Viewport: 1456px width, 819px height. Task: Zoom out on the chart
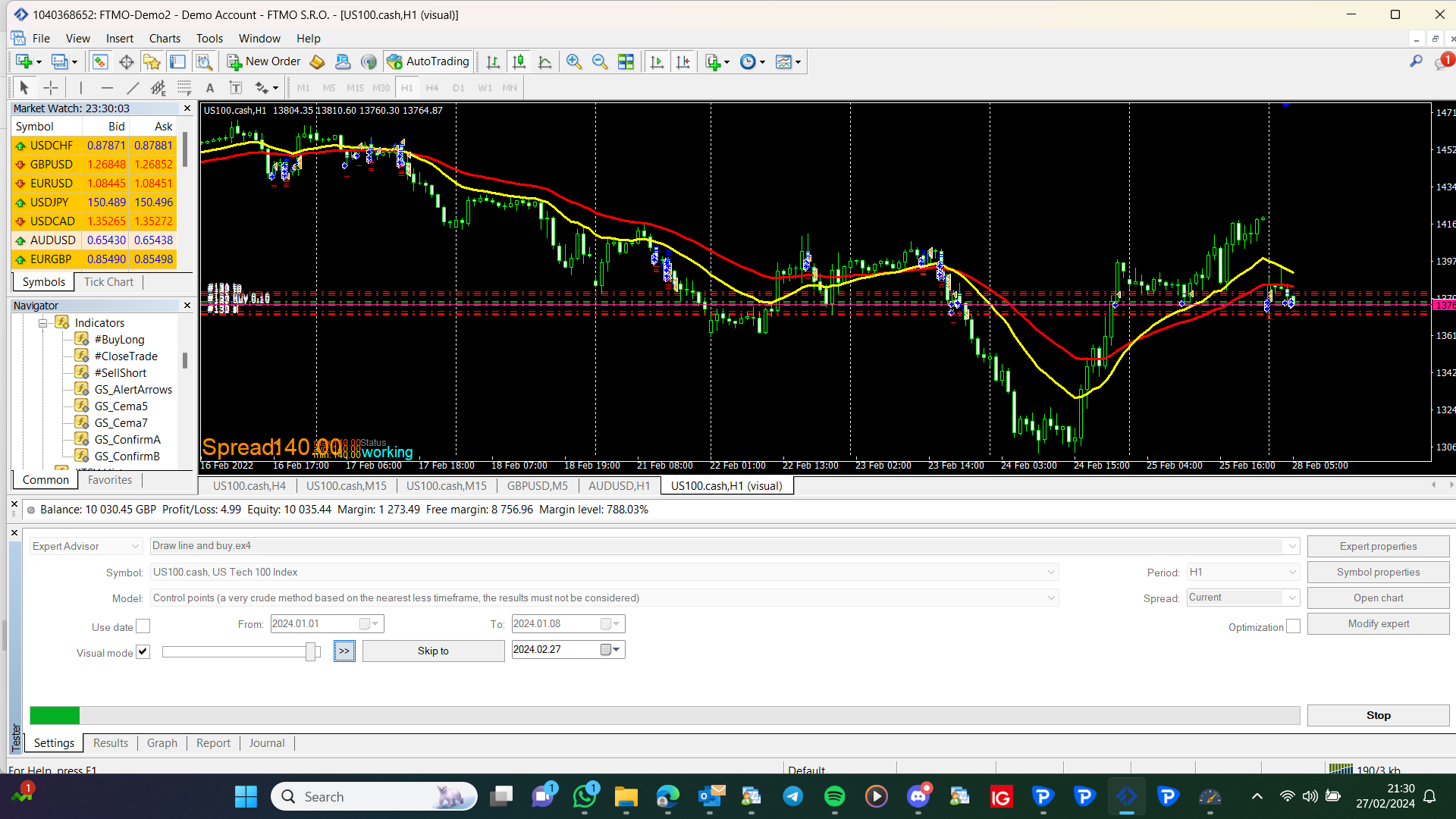click(x=600, y=61)
